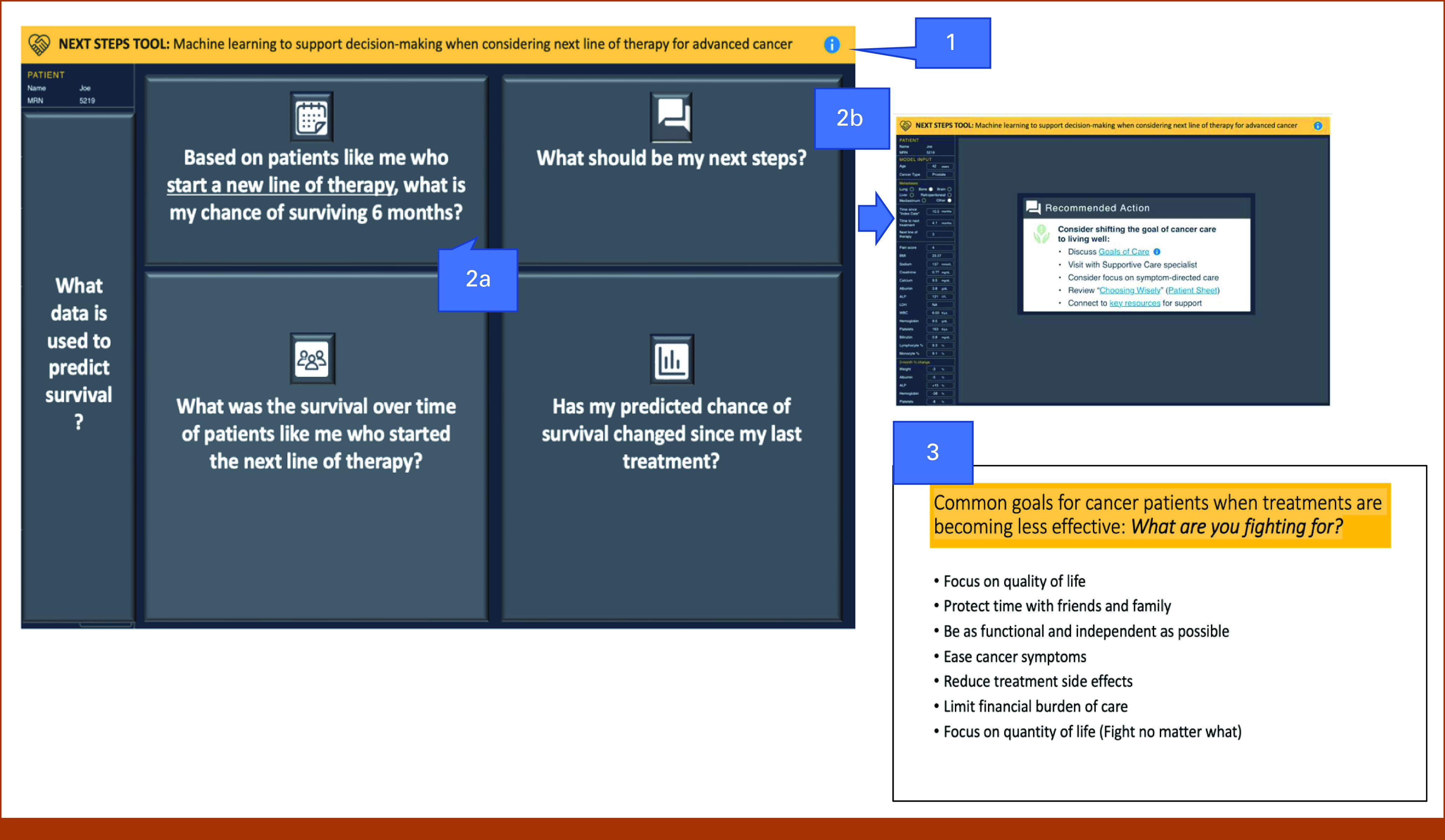
Task: Click the WBC input field
Action: 940,313
